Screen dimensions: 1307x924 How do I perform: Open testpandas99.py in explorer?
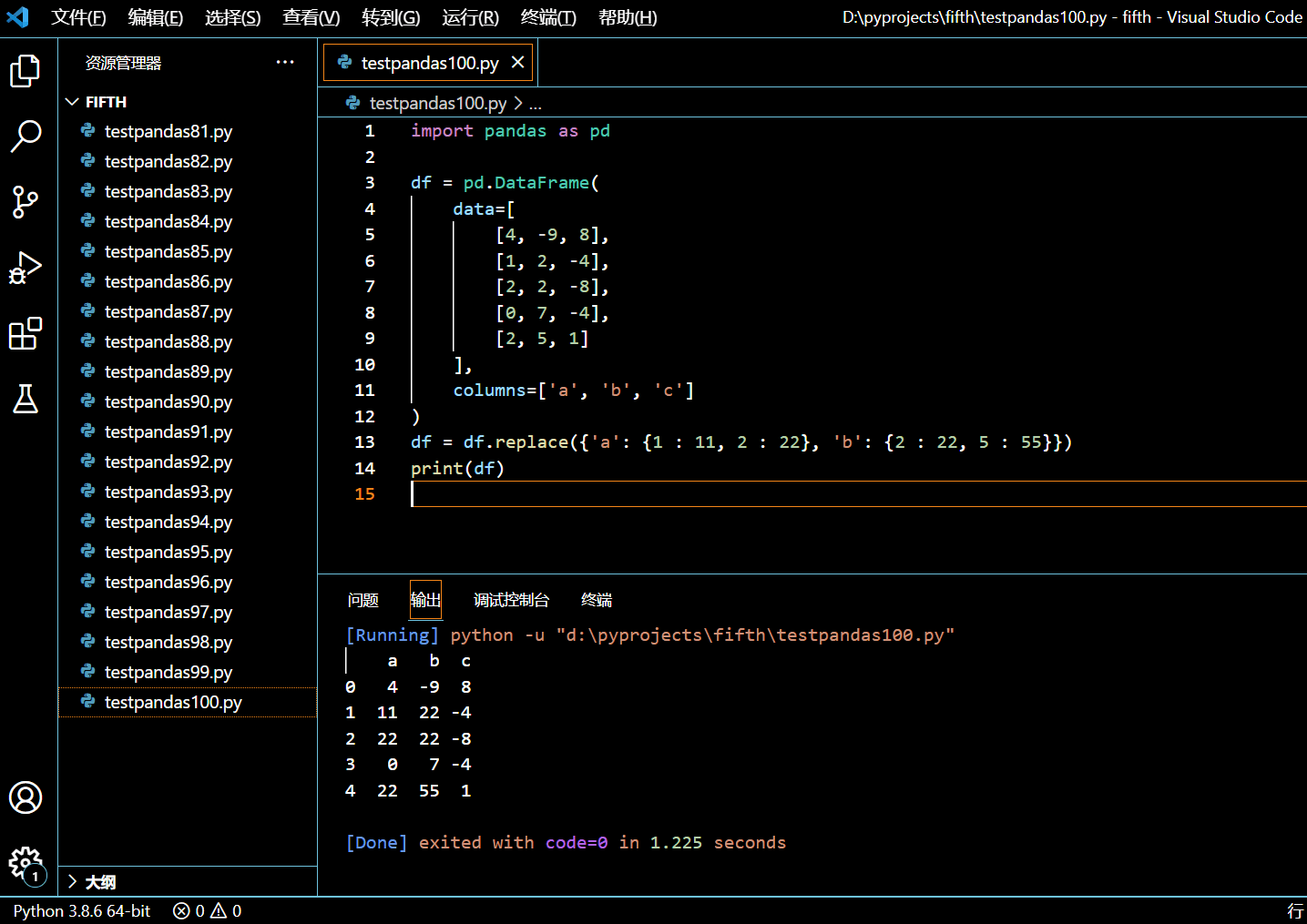188,672
